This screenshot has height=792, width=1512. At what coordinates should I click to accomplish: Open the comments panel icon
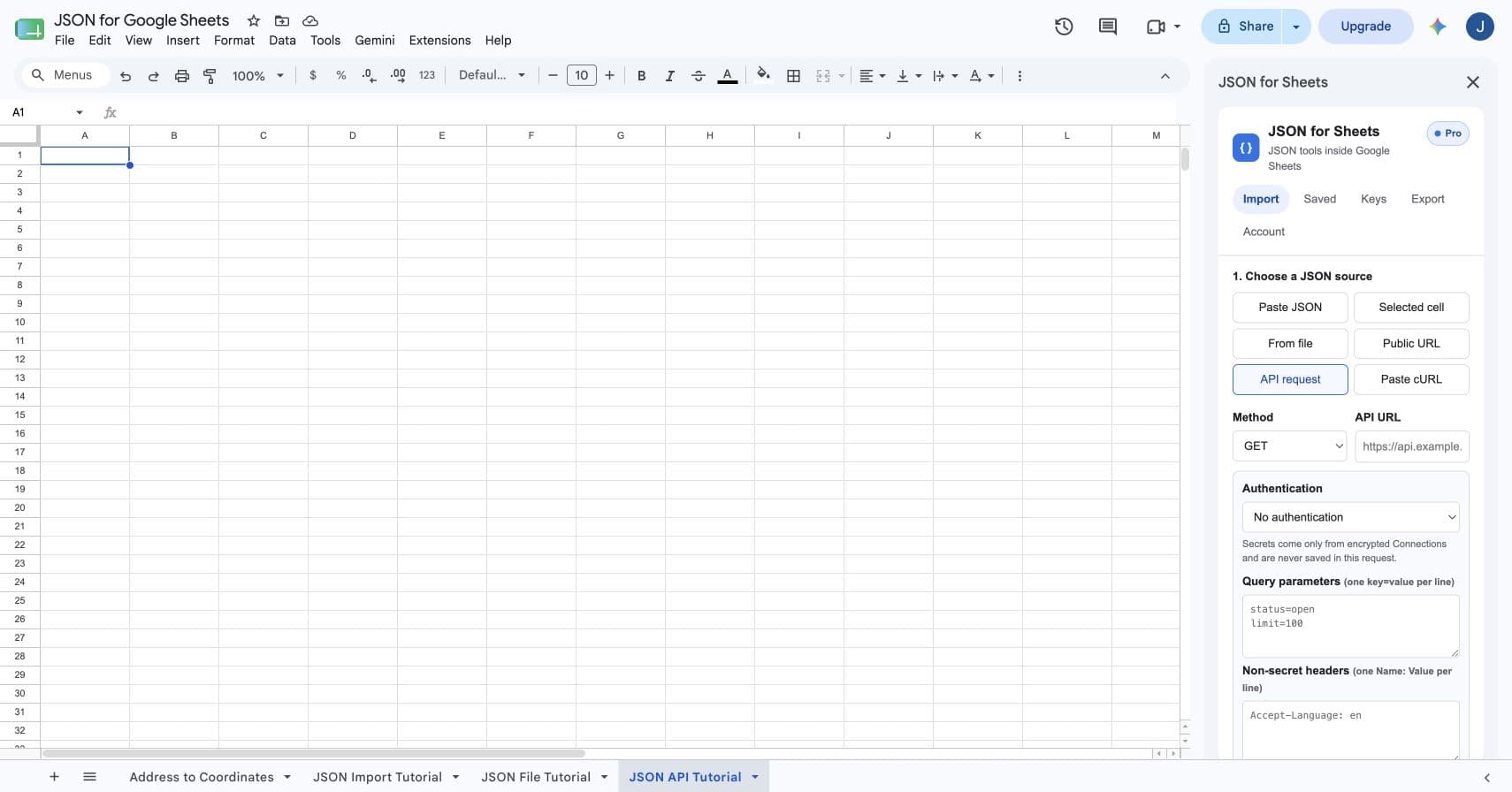1107,27
